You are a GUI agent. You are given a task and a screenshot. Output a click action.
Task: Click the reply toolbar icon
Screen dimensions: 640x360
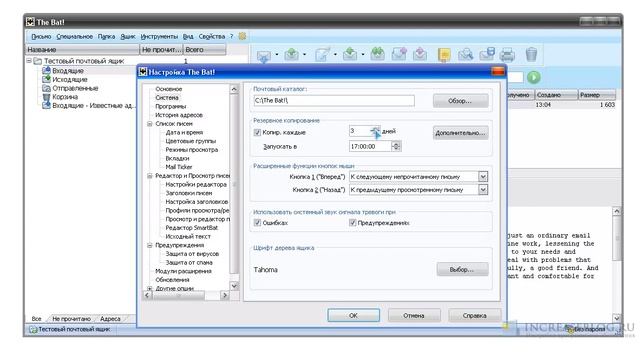pos(350,54)
